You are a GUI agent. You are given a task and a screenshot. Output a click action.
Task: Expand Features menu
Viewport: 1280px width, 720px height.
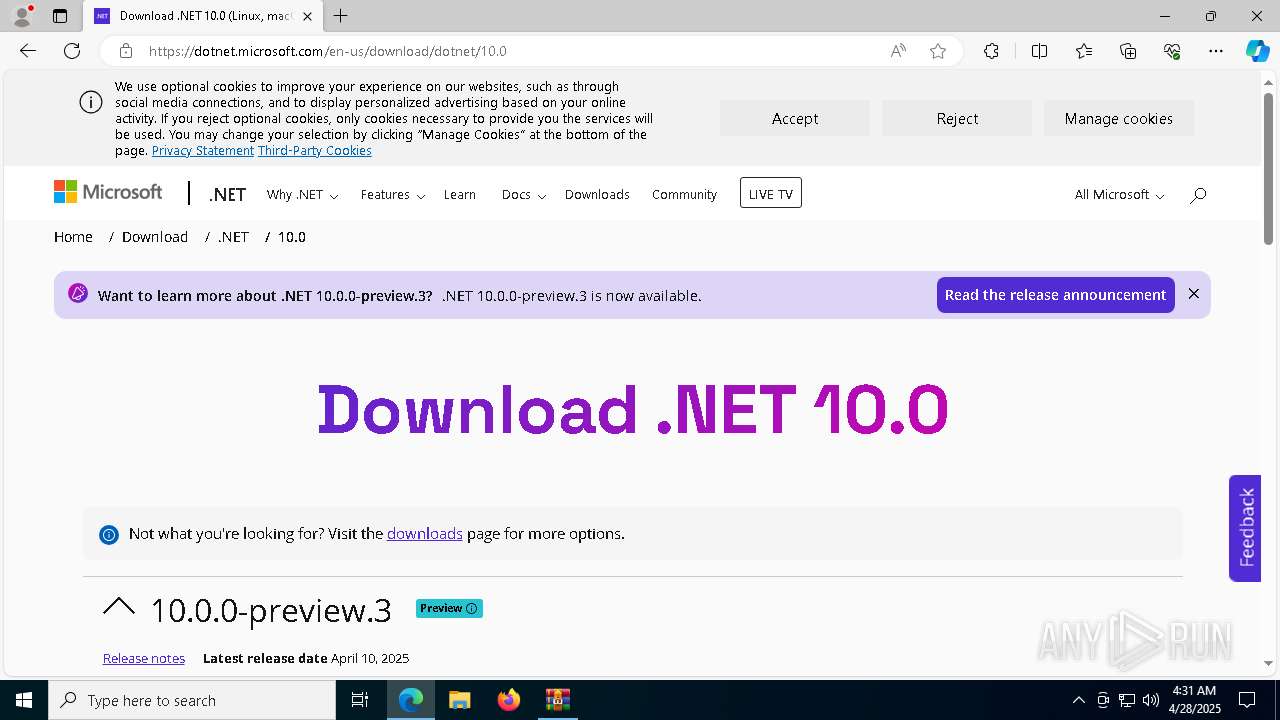click(393, 195)
